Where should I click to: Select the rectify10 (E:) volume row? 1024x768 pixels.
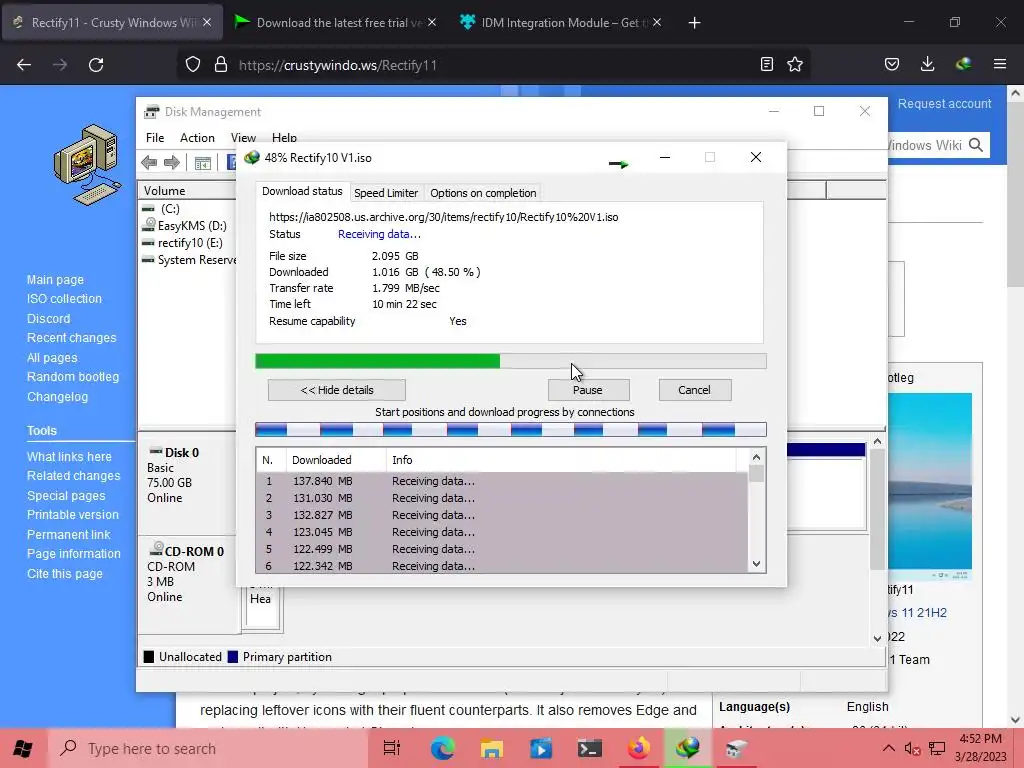[x=188, y=243]
